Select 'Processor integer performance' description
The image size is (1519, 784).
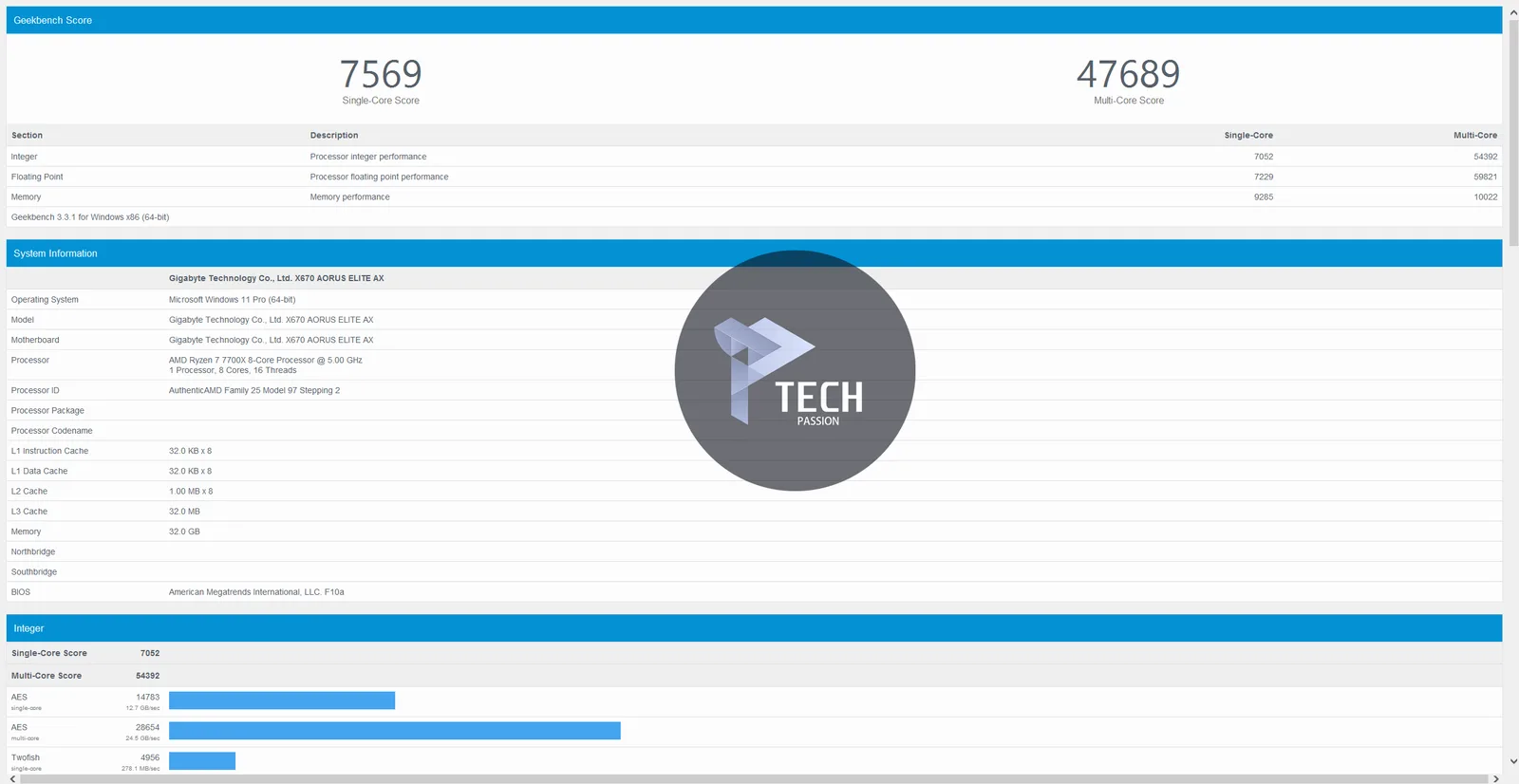pyautogui.click(x=368, y=157)
